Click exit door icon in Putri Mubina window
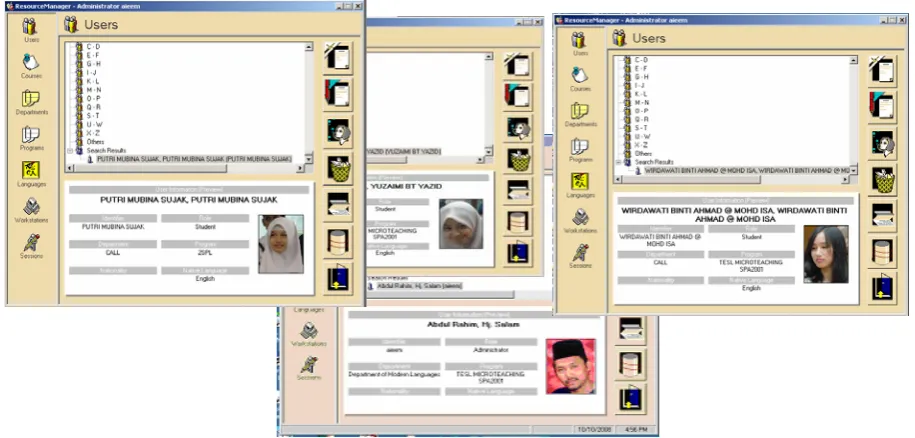The height and width of the screenshot is (438, 915). (338, 278)
